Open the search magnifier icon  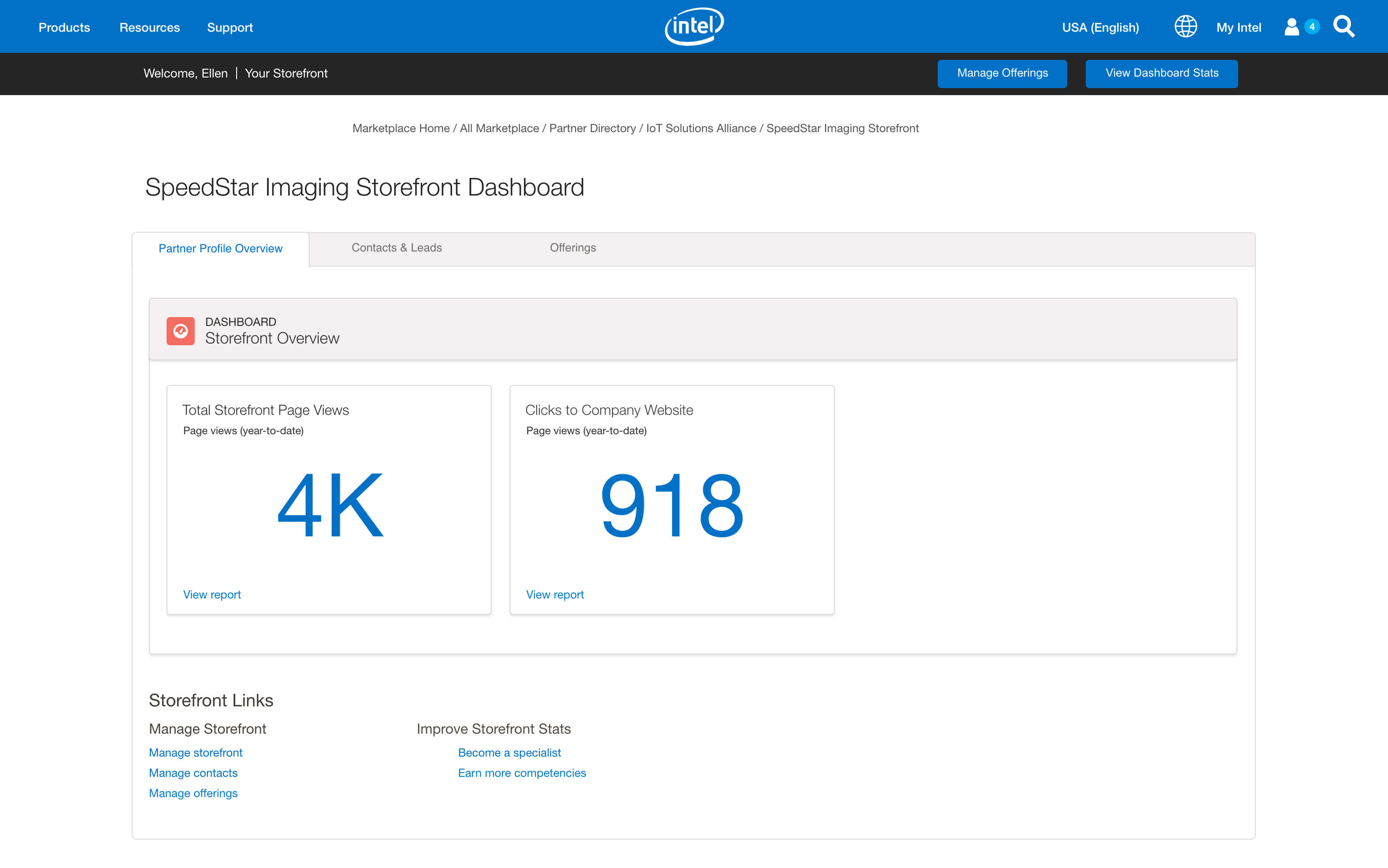[x=1344, y=27]
